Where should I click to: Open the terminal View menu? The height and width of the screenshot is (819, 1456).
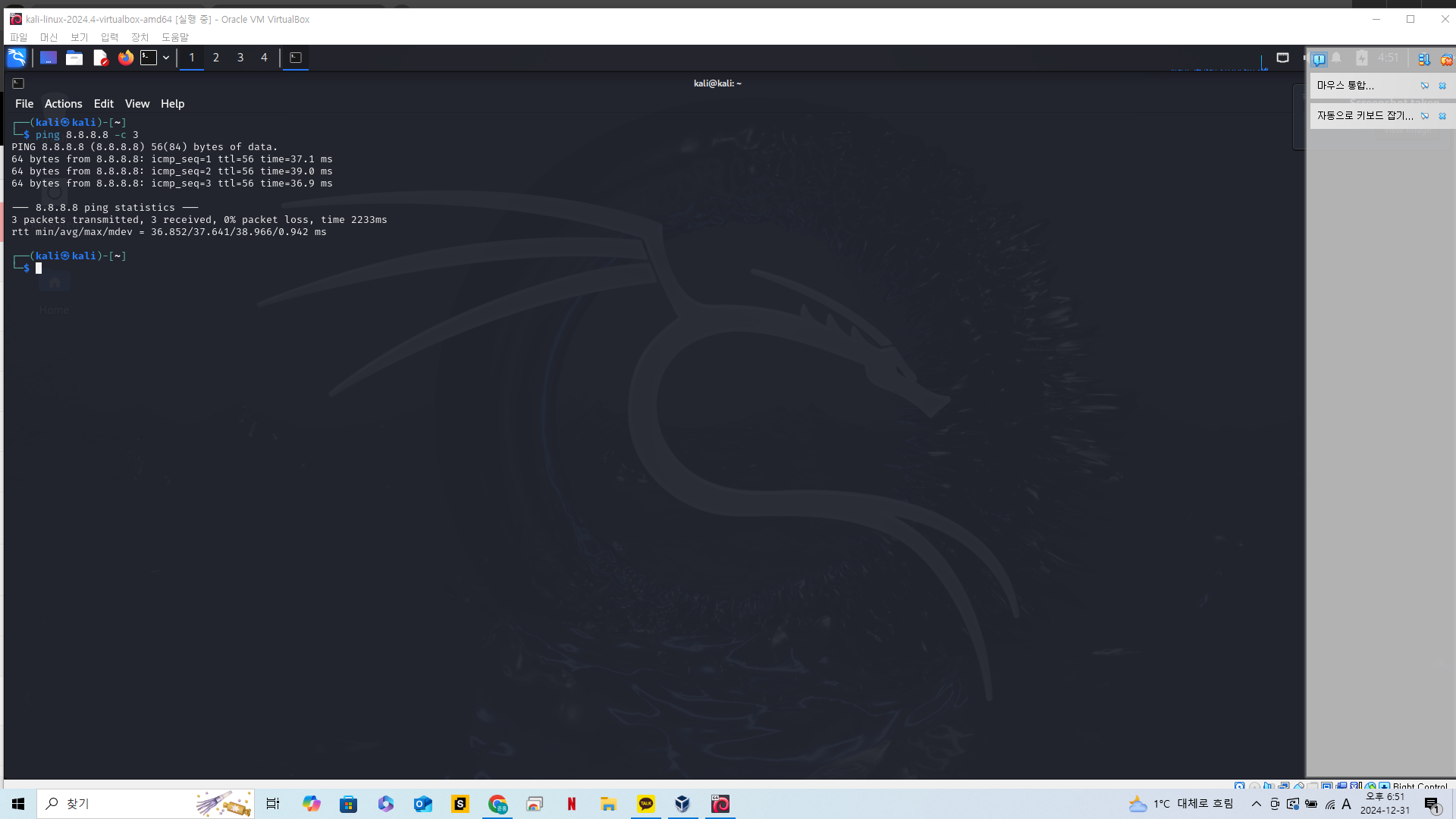click(x=137, y=104)
